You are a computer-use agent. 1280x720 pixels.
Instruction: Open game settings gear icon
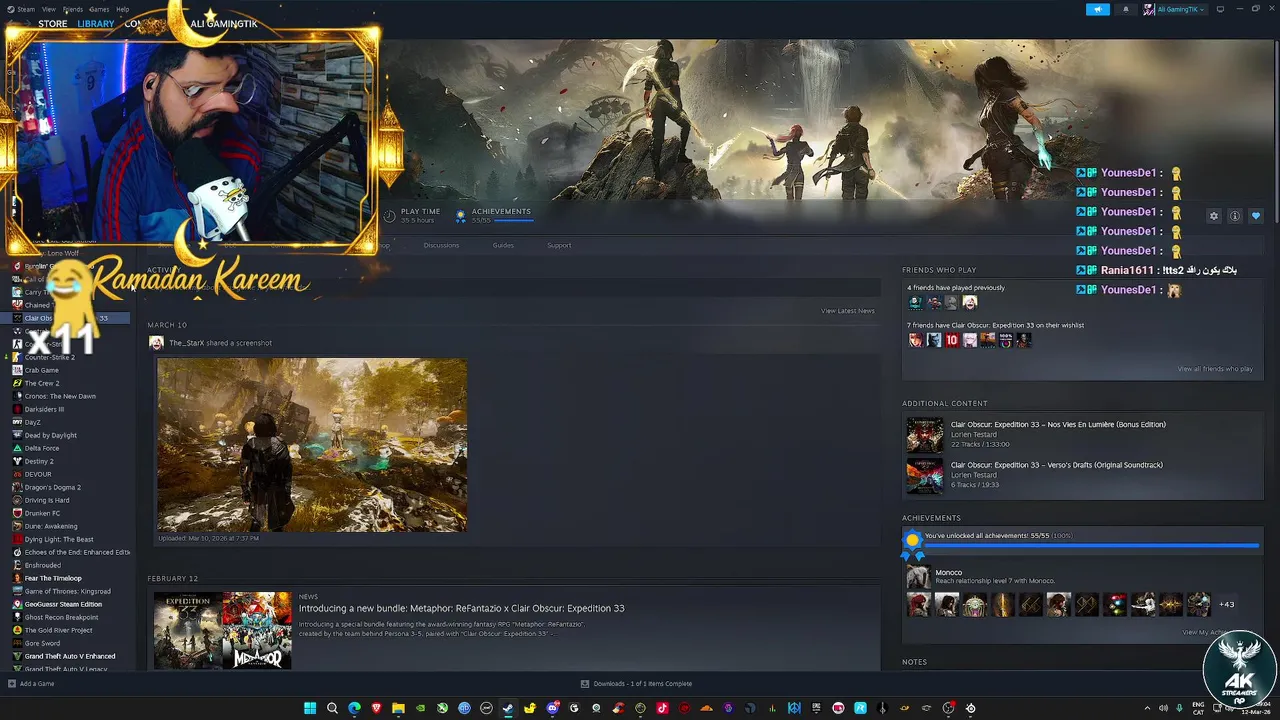(1214, 216)
